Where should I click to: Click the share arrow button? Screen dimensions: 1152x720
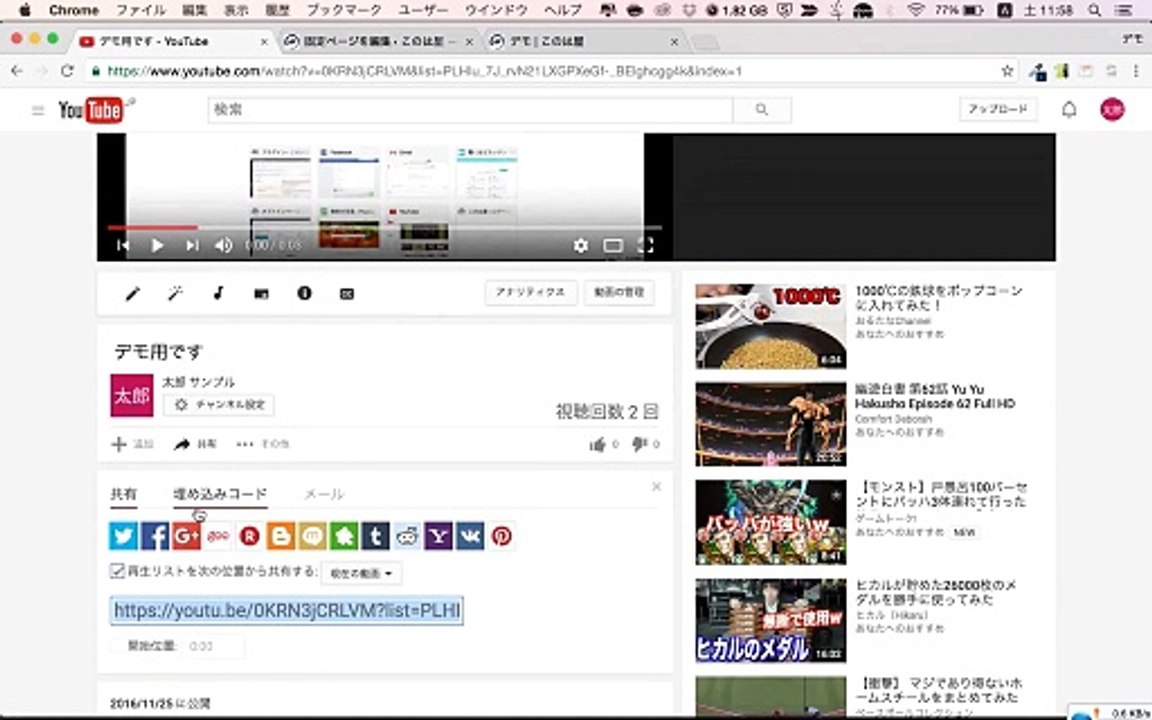(x=195, y=444)
